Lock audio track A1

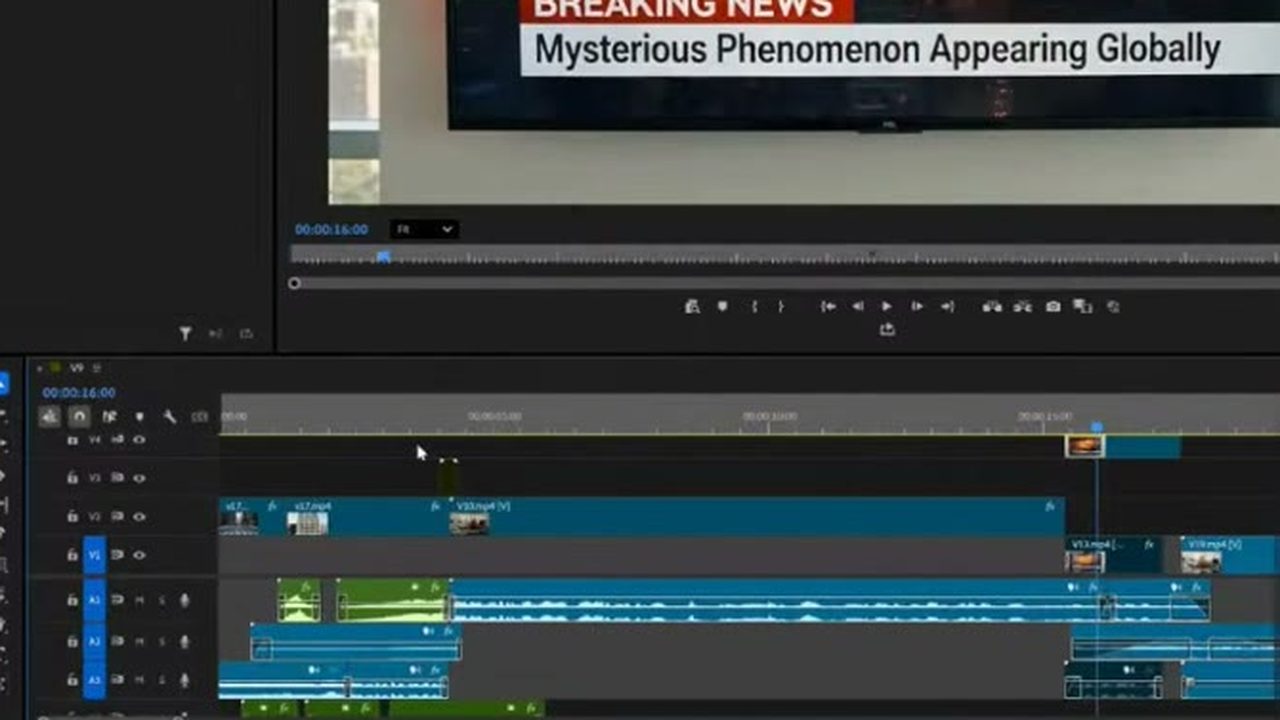72,600
